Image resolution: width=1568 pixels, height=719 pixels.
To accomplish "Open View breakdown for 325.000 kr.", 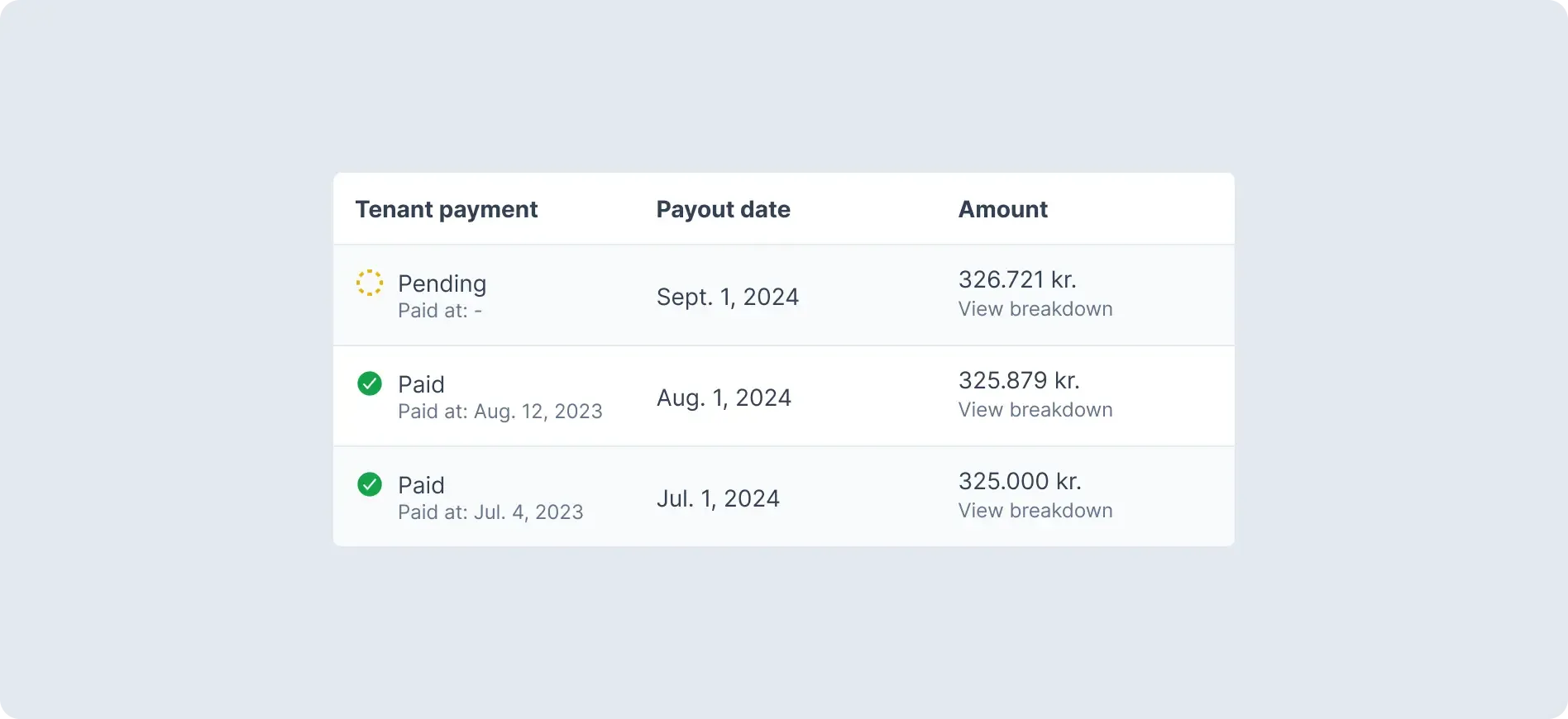I will (1035, 511).
